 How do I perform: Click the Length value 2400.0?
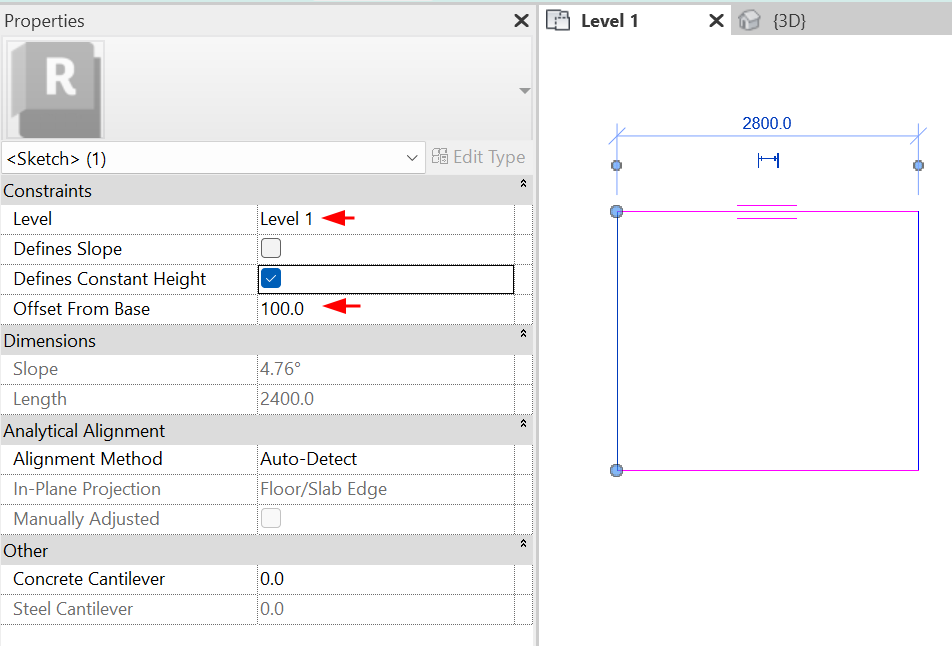point(287,399)
